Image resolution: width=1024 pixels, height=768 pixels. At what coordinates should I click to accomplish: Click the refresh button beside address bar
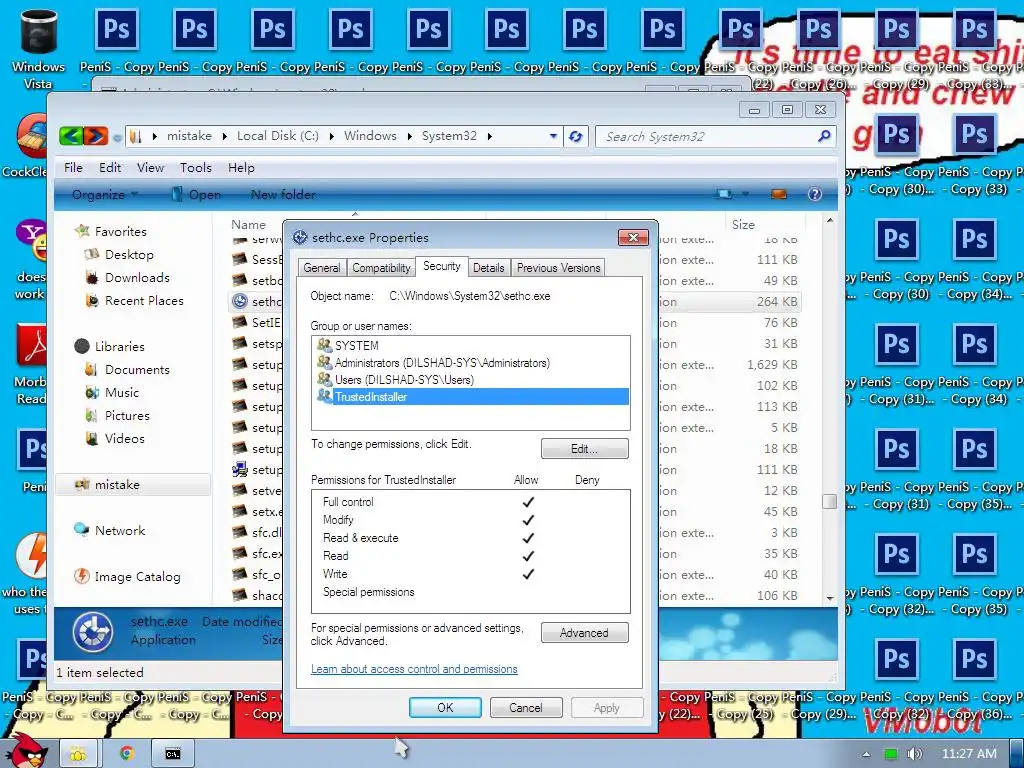pyautogui.click(x=575, y=136)
